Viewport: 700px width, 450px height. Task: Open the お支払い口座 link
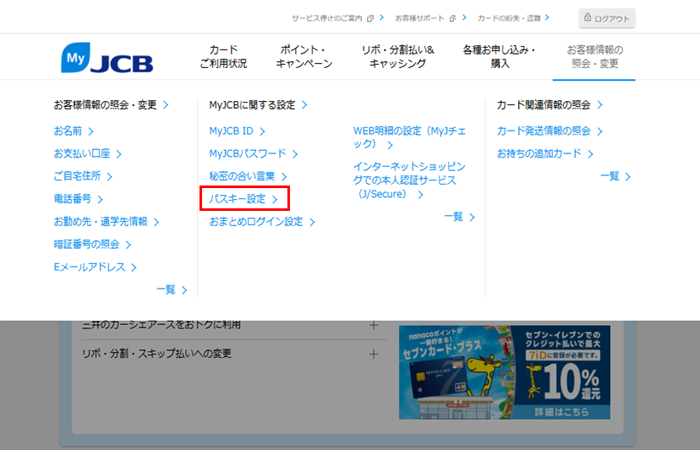pyautogui.click(x=88, y=154)
